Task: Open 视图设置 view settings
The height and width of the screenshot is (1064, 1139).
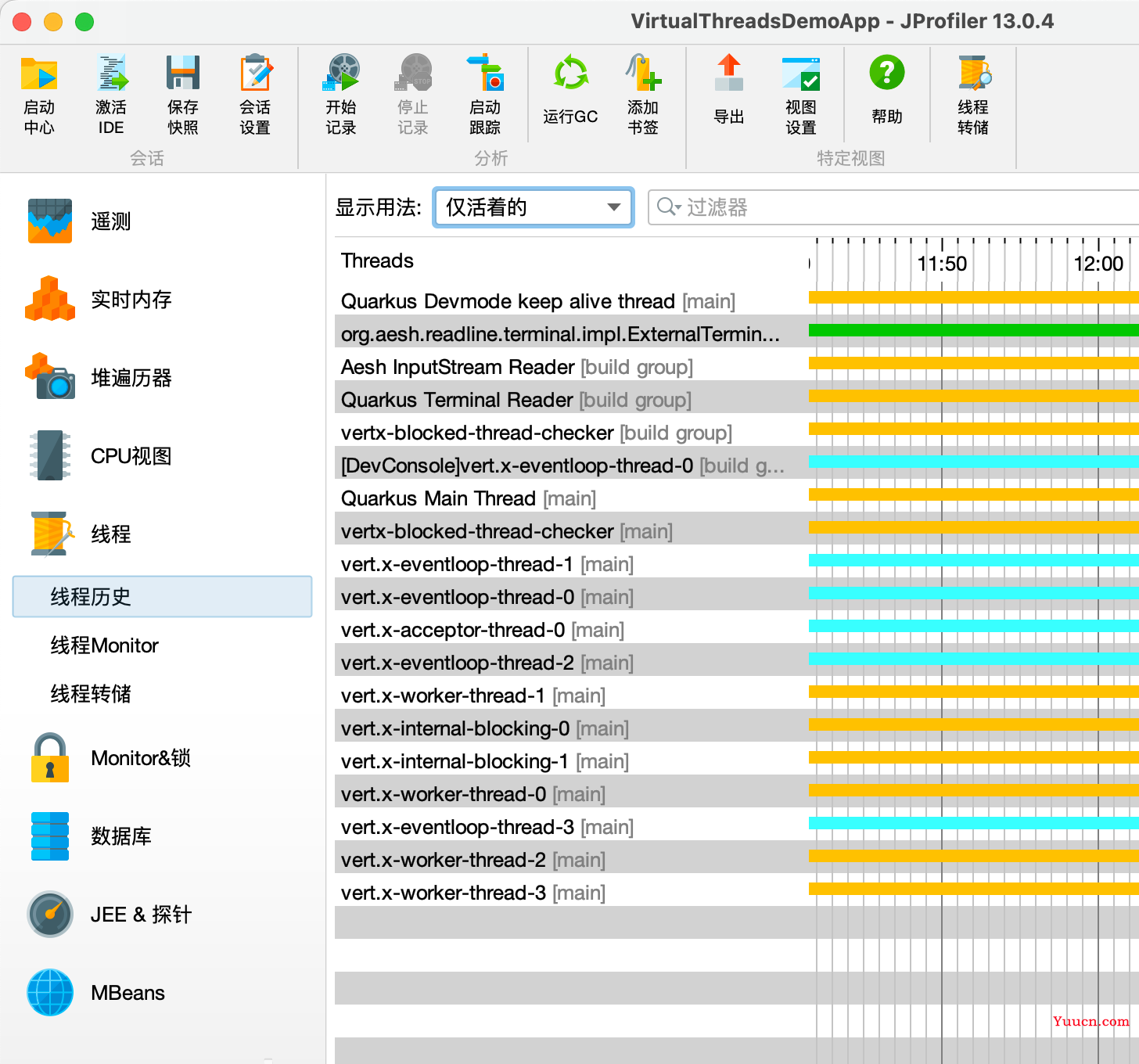Action: coord(801,94)
